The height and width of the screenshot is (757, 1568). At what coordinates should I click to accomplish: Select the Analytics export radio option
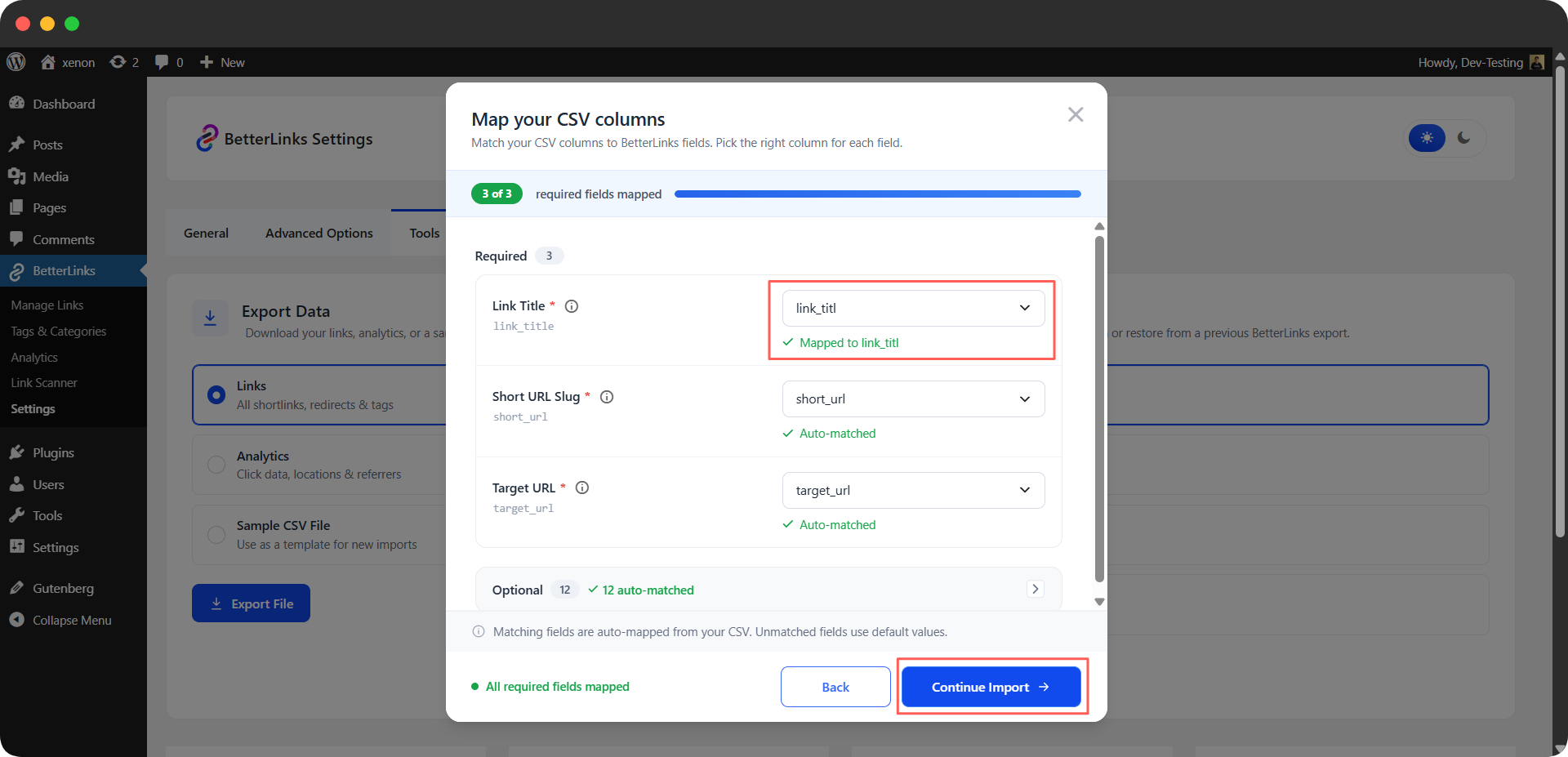click(216, 465)
